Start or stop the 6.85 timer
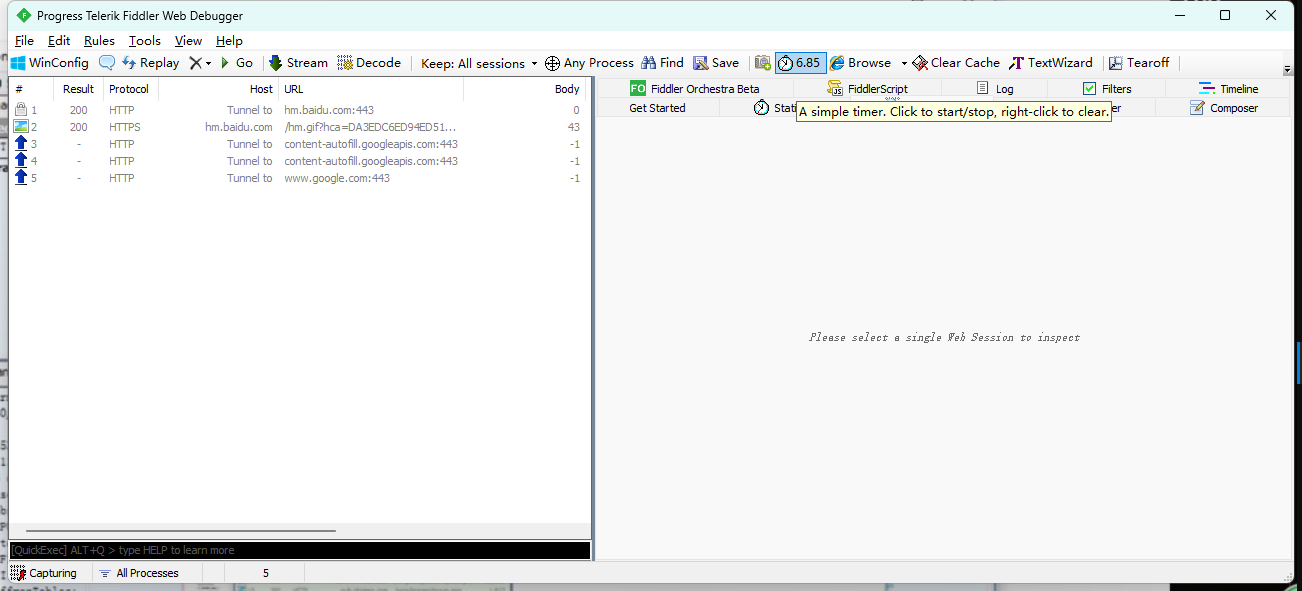Screen dimensions: 1302x591 tap(800, 63)
